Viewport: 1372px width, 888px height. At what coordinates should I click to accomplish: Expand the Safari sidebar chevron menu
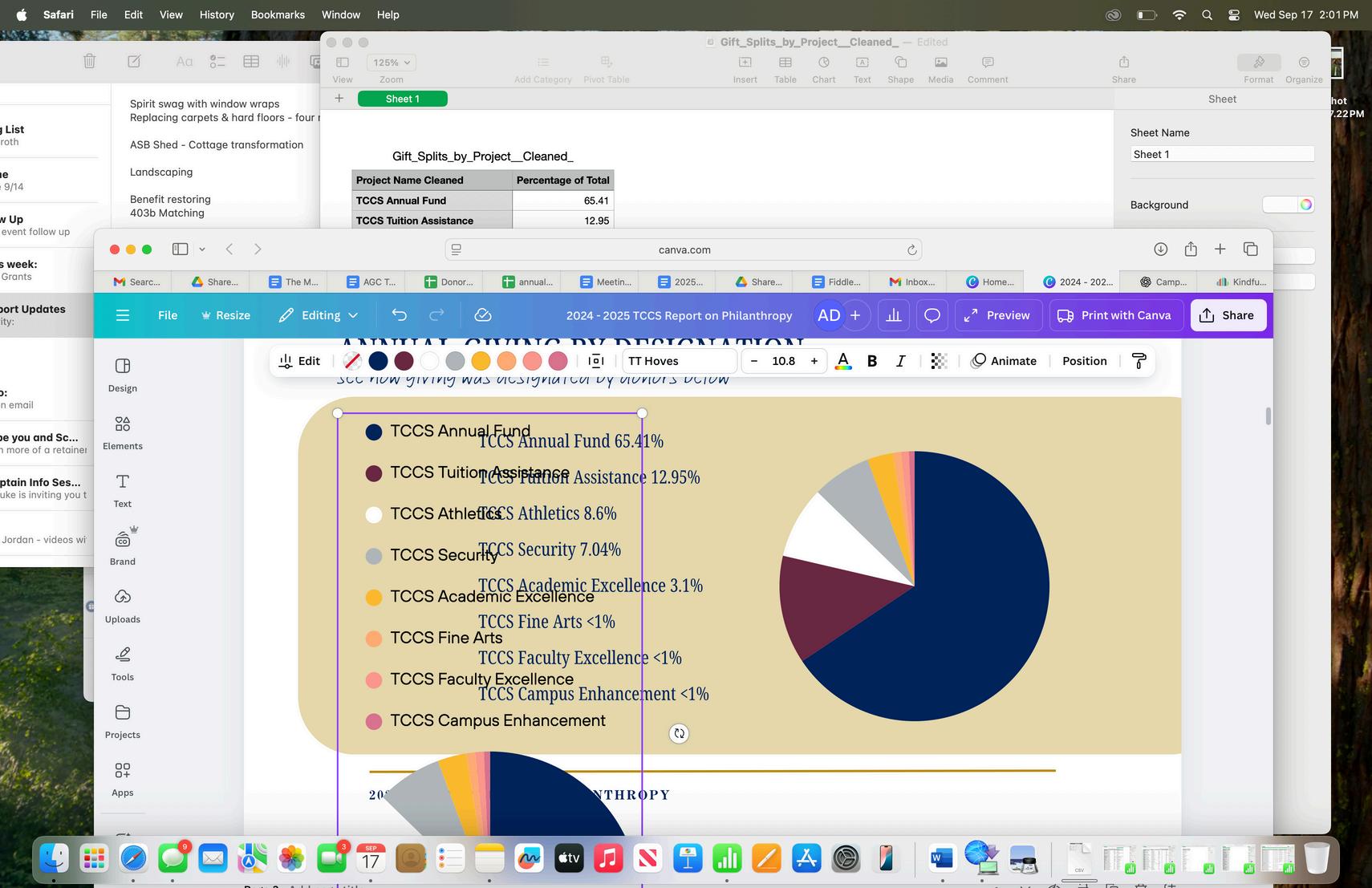click(x=202, y=249)
